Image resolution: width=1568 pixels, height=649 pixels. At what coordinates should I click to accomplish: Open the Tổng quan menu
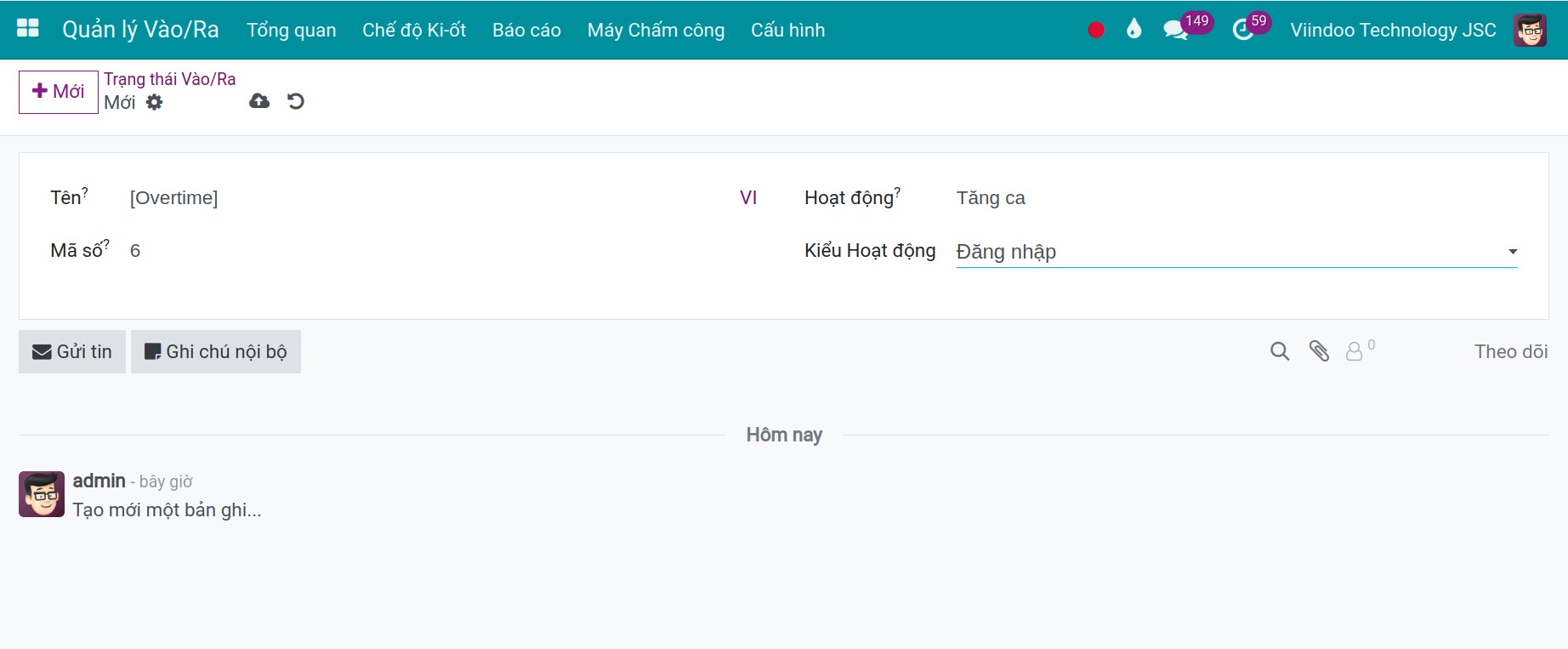click(x=292, y=30)
